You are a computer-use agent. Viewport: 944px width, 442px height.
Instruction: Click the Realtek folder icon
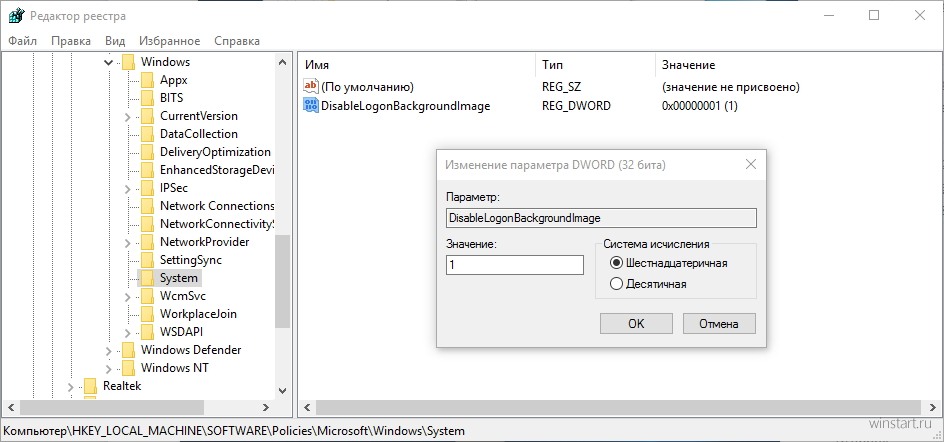(90, 386)
